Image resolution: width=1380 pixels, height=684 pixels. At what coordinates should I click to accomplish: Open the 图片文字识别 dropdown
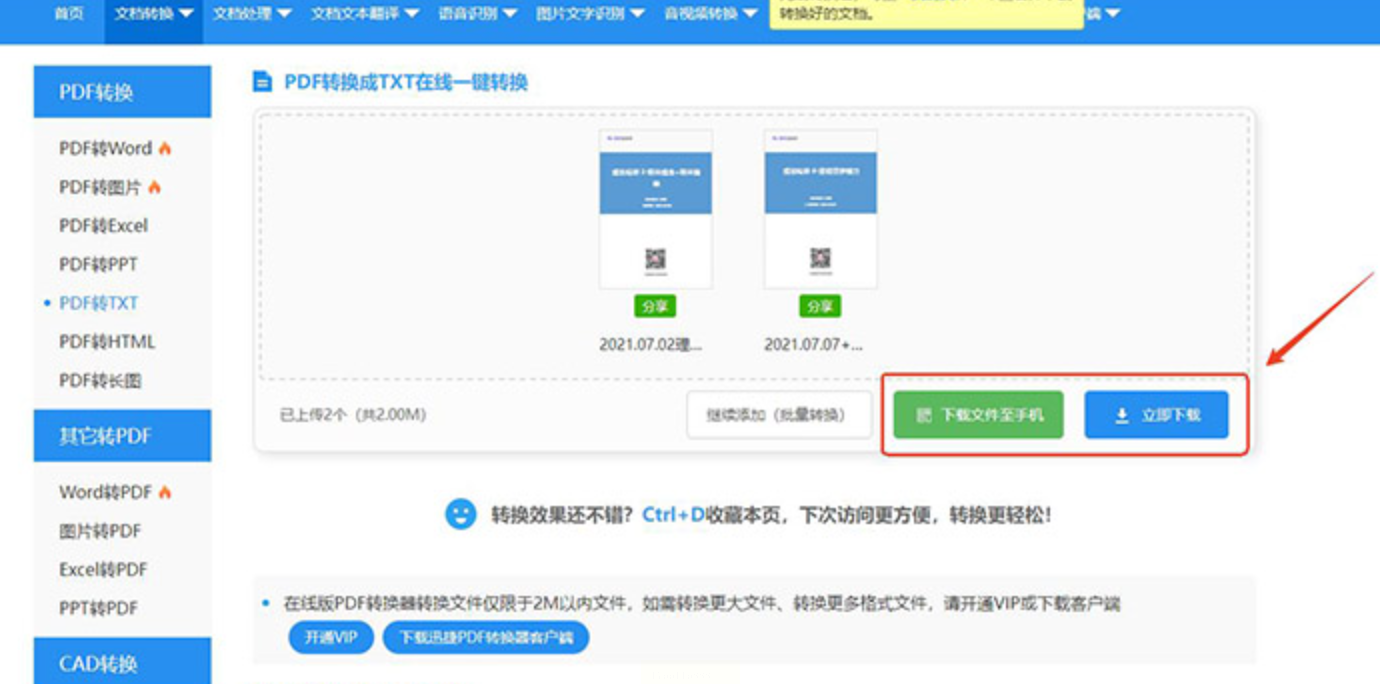(590, 14)
